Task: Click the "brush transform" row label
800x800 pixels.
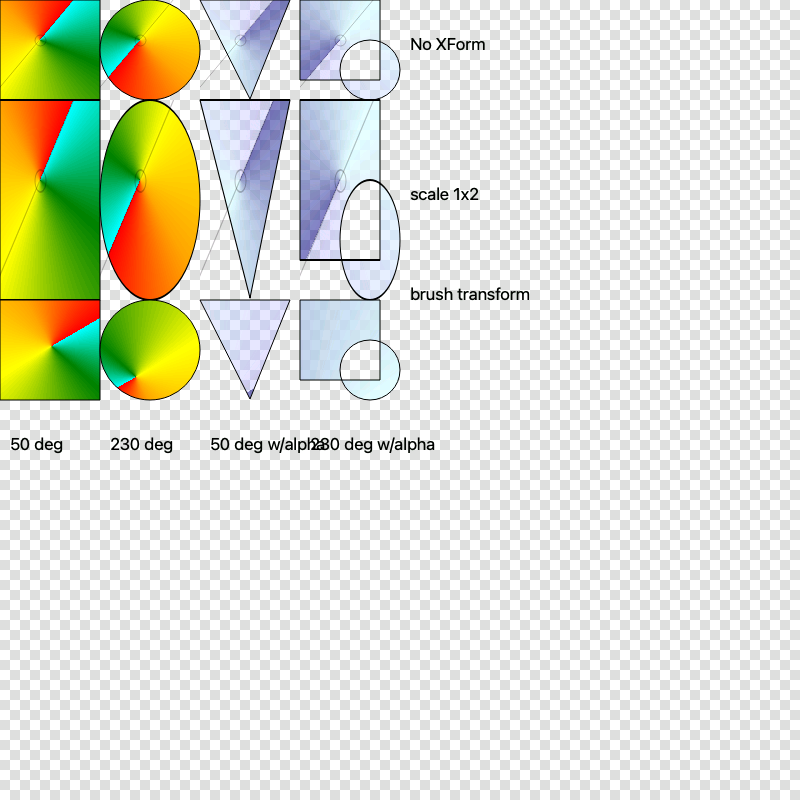Action: (x=469, y=294)
